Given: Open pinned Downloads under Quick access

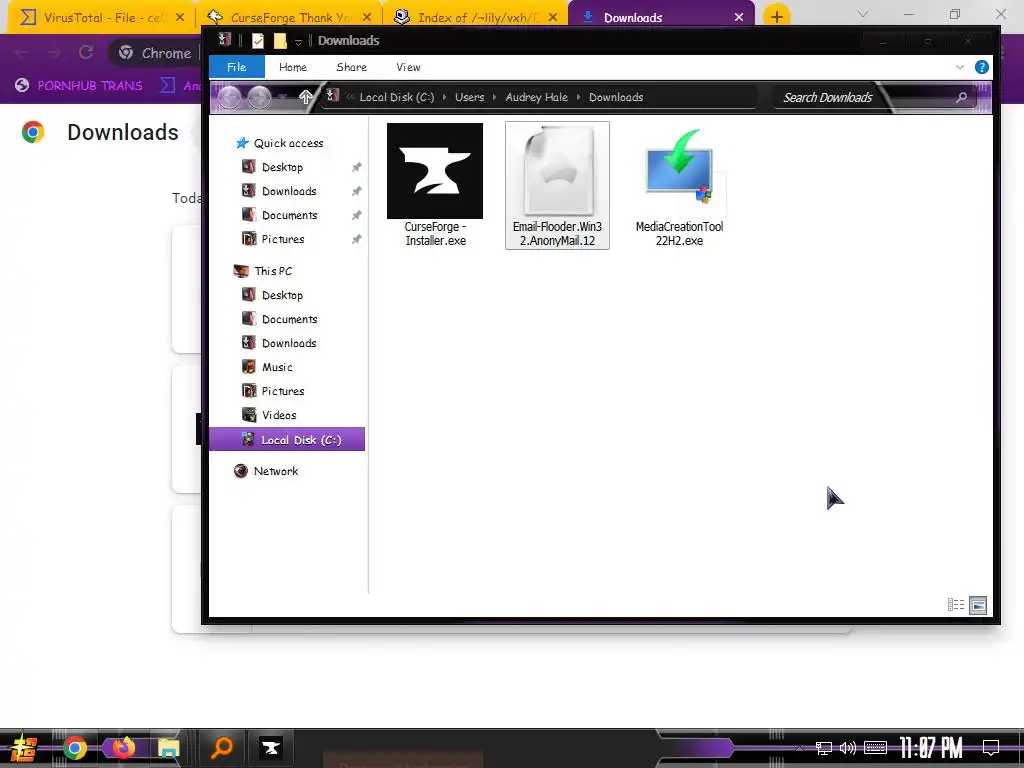Looking at the screenshot, I should (x=289, y=191).
